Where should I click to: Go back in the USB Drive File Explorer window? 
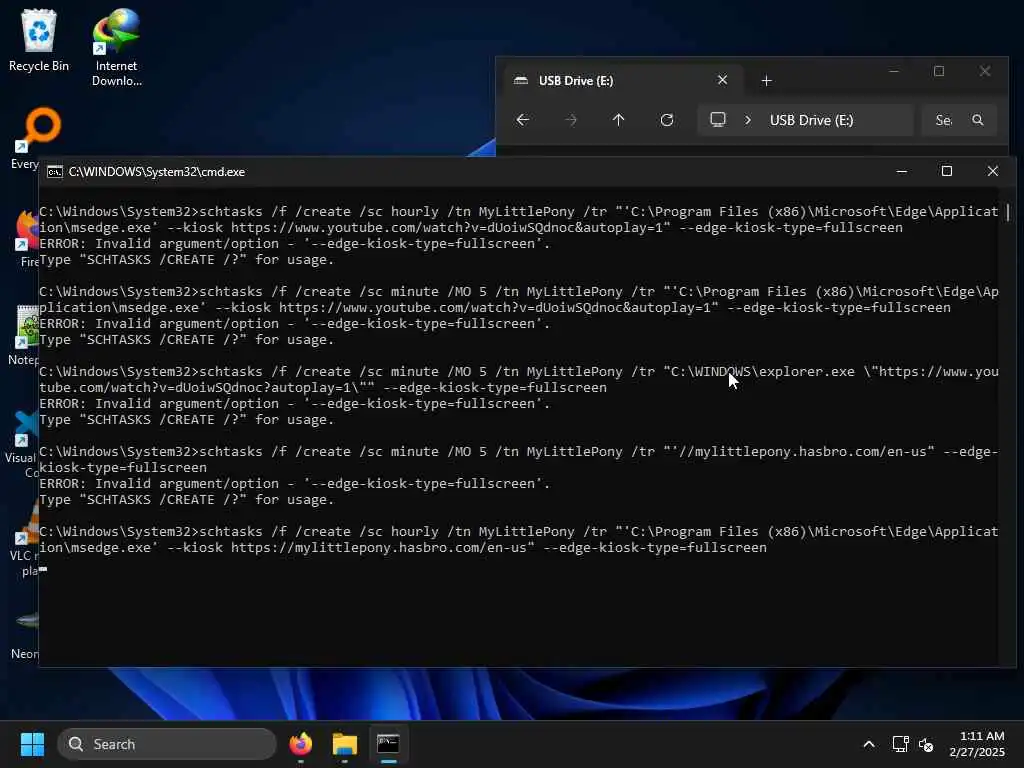[522, 120]
